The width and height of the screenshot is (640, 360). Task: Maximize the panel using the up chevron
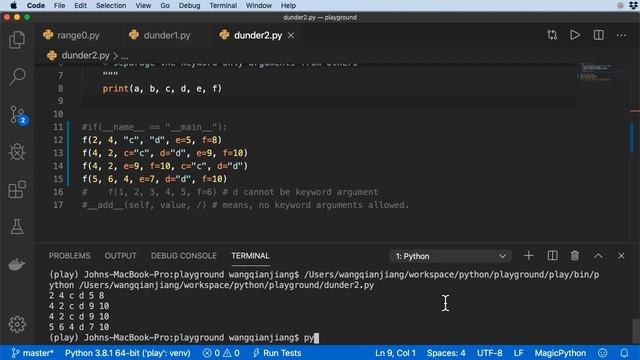click(x=598, y=256)
